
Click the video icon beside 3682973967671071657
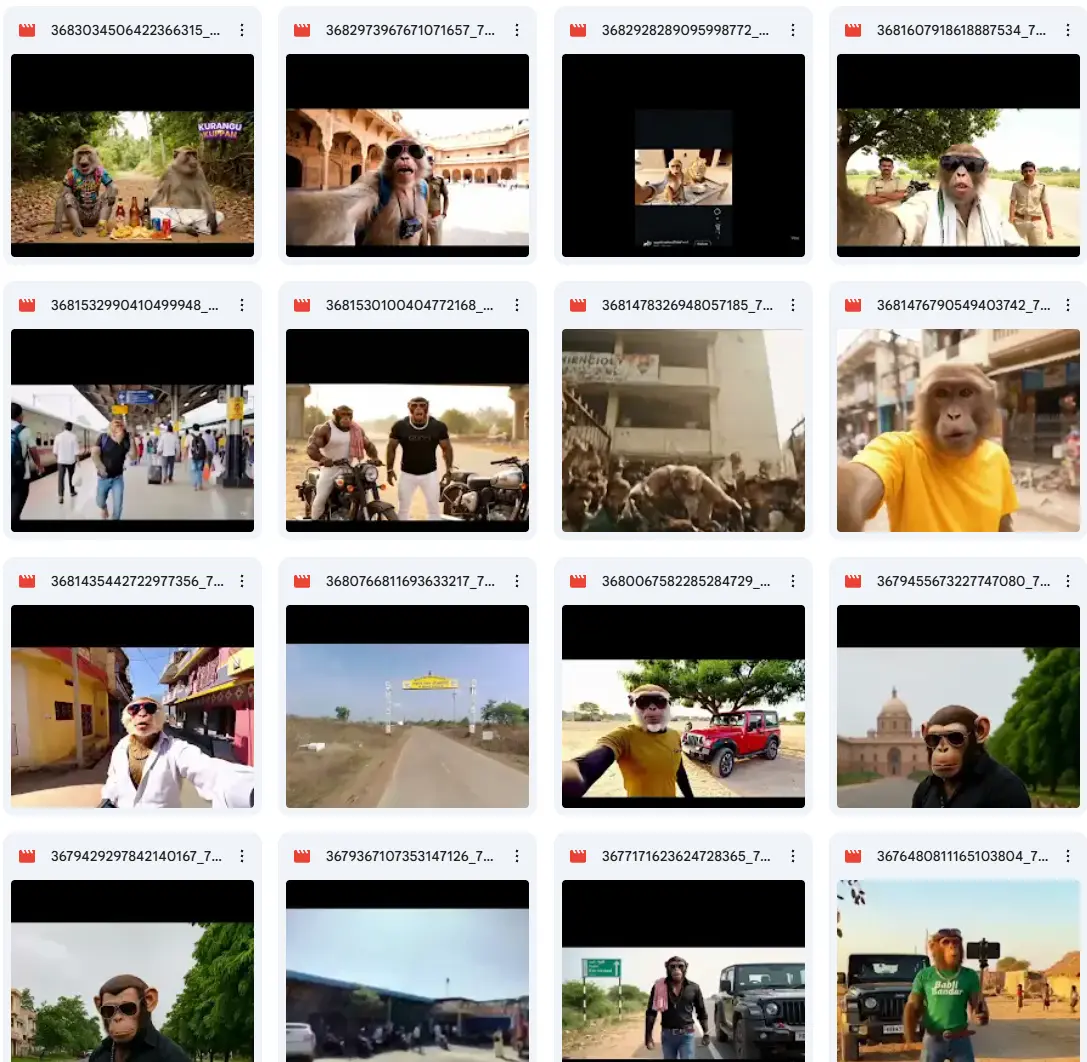[x=302, y=30]
